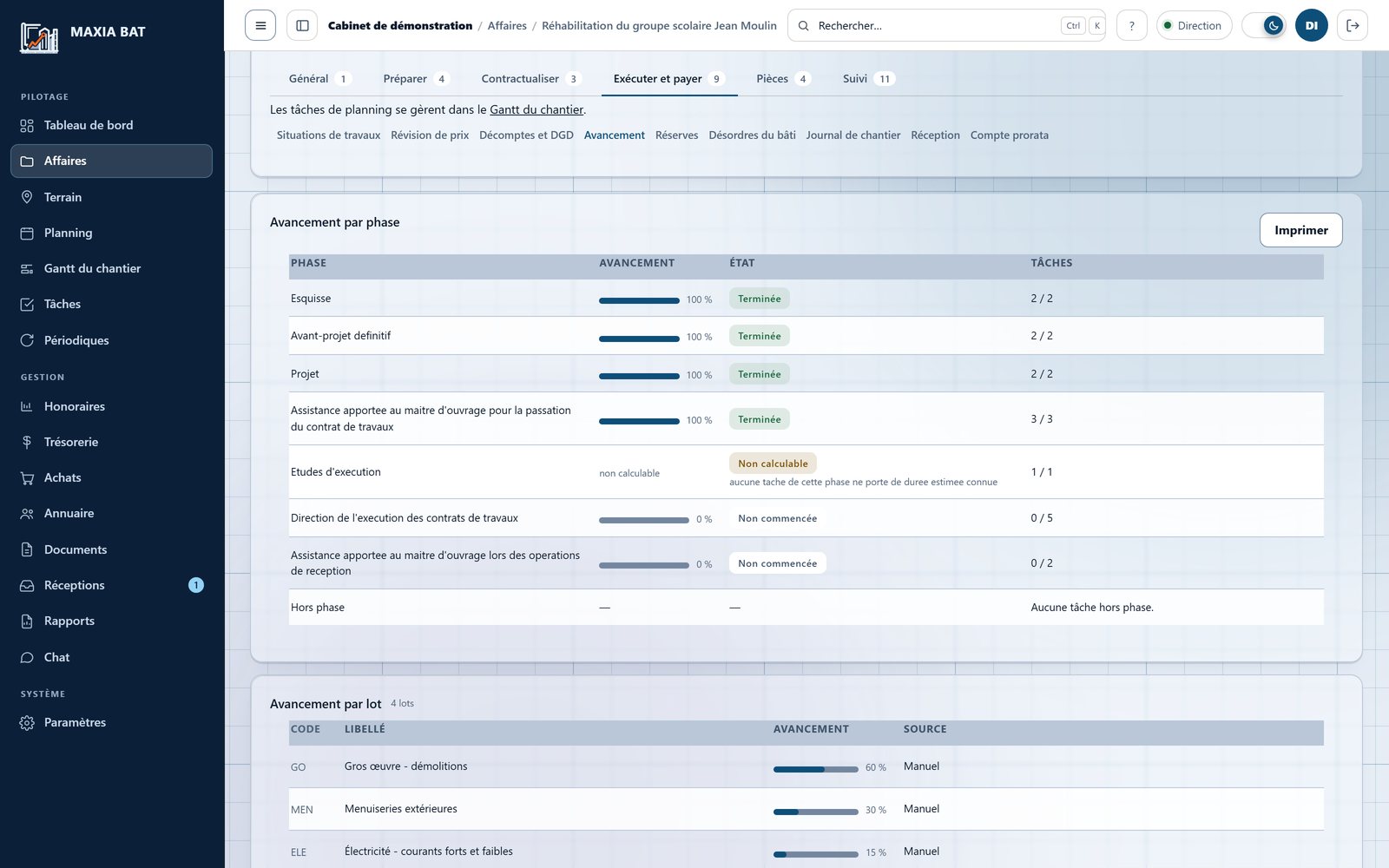Switch to the Préparer tab
1389x868 pixels.
[416, 79]
